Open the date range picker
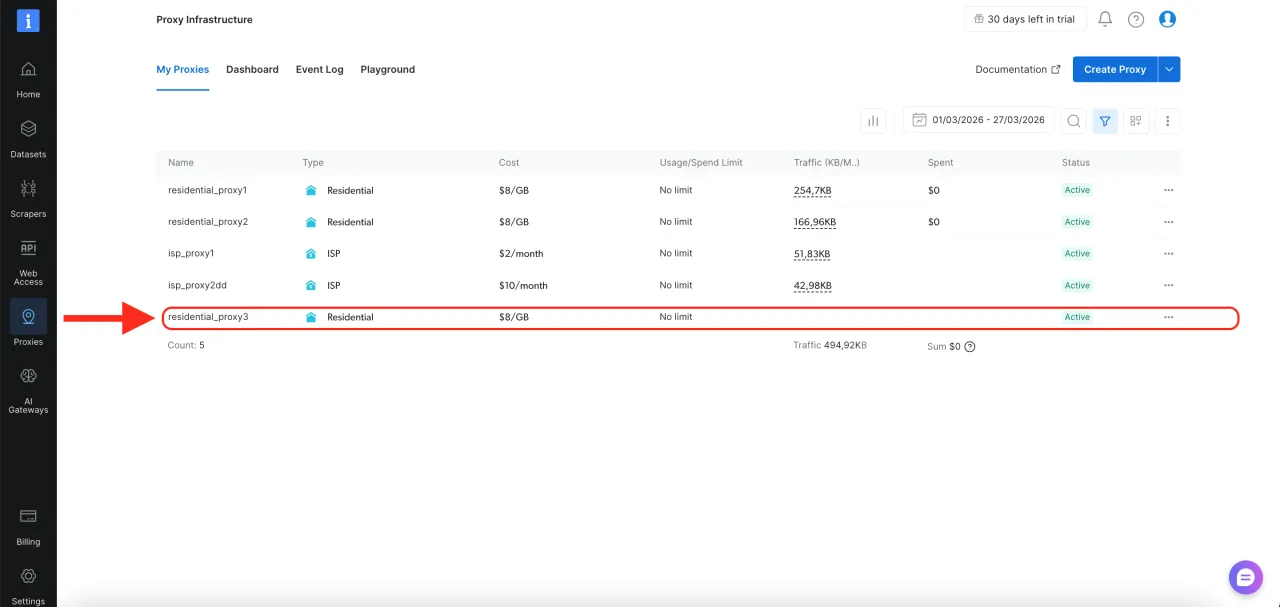The width and height of the screenshot is (1280, 607). pyautogui.click(x=978, y=120)
